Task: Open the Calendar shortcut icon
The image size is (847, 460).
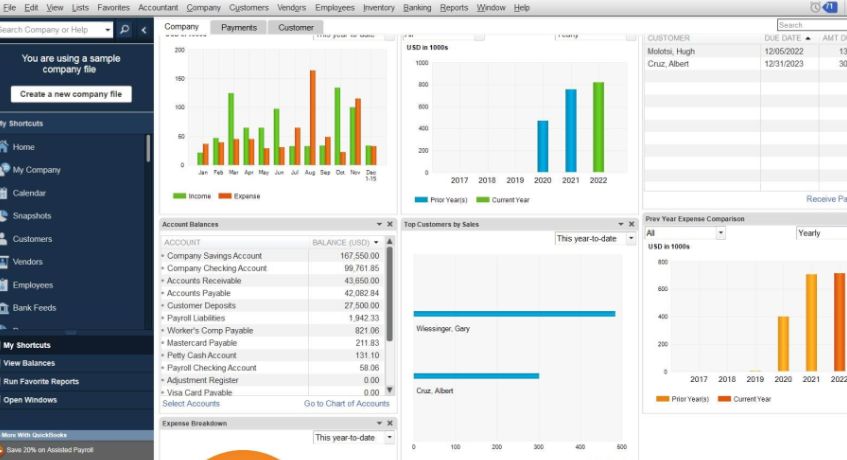Action: point(4,193)
